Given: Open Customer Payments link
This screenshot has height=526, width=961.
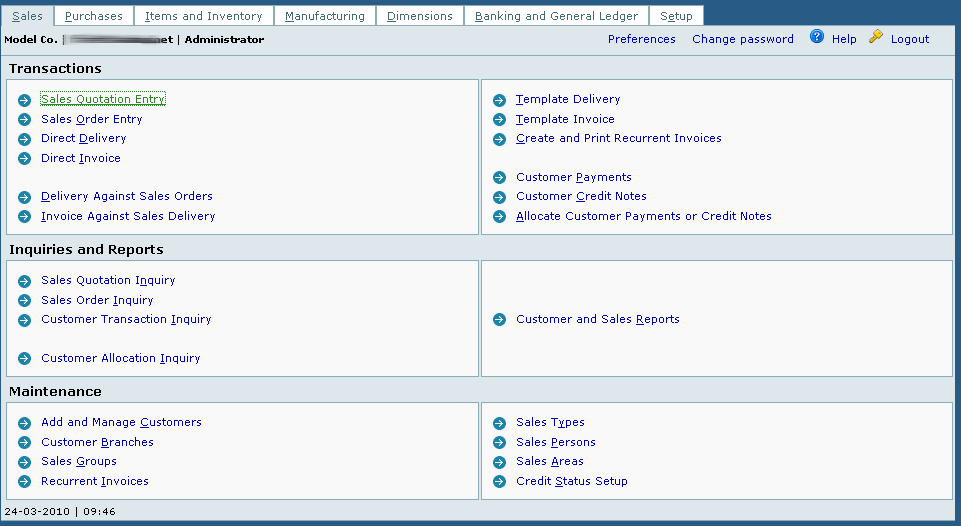Looking at the screenshot, I should point(574,177).
